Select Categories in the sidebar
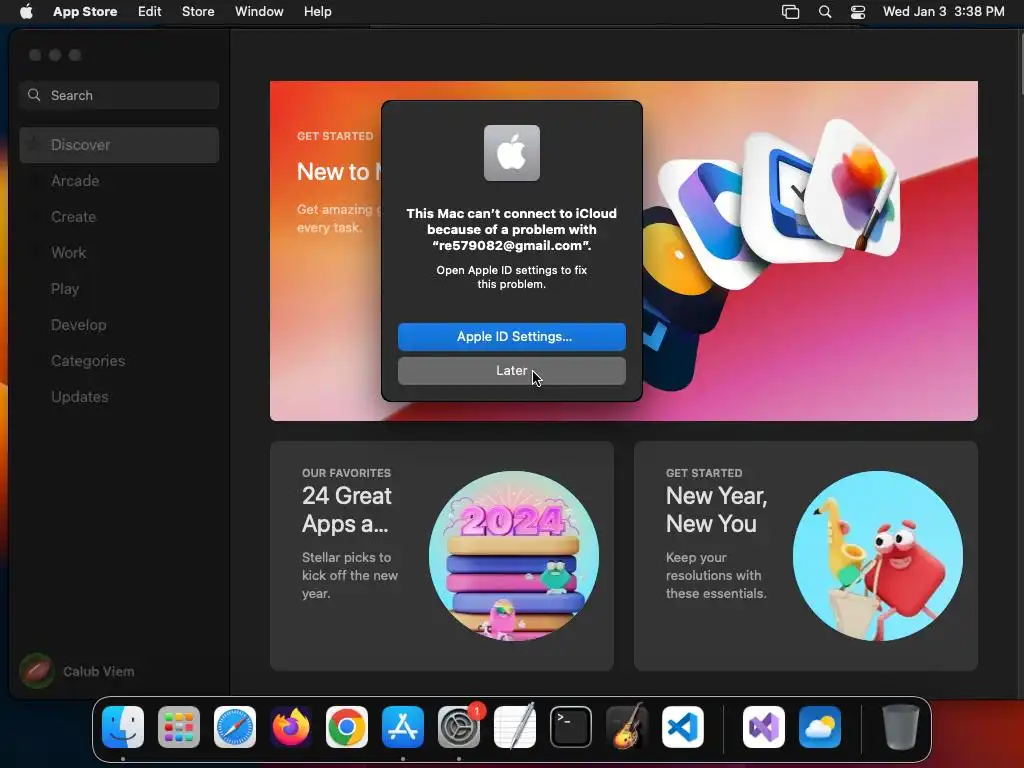The image size is (1024, 768). pos(119,360)
